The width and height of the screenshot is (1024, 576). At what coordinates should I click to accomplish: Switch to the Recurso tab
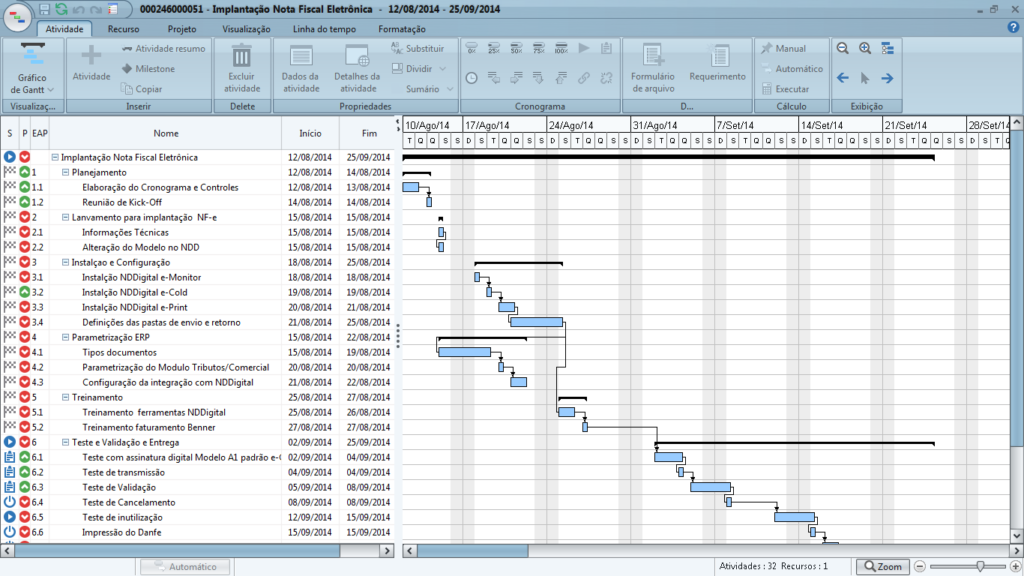124,29
